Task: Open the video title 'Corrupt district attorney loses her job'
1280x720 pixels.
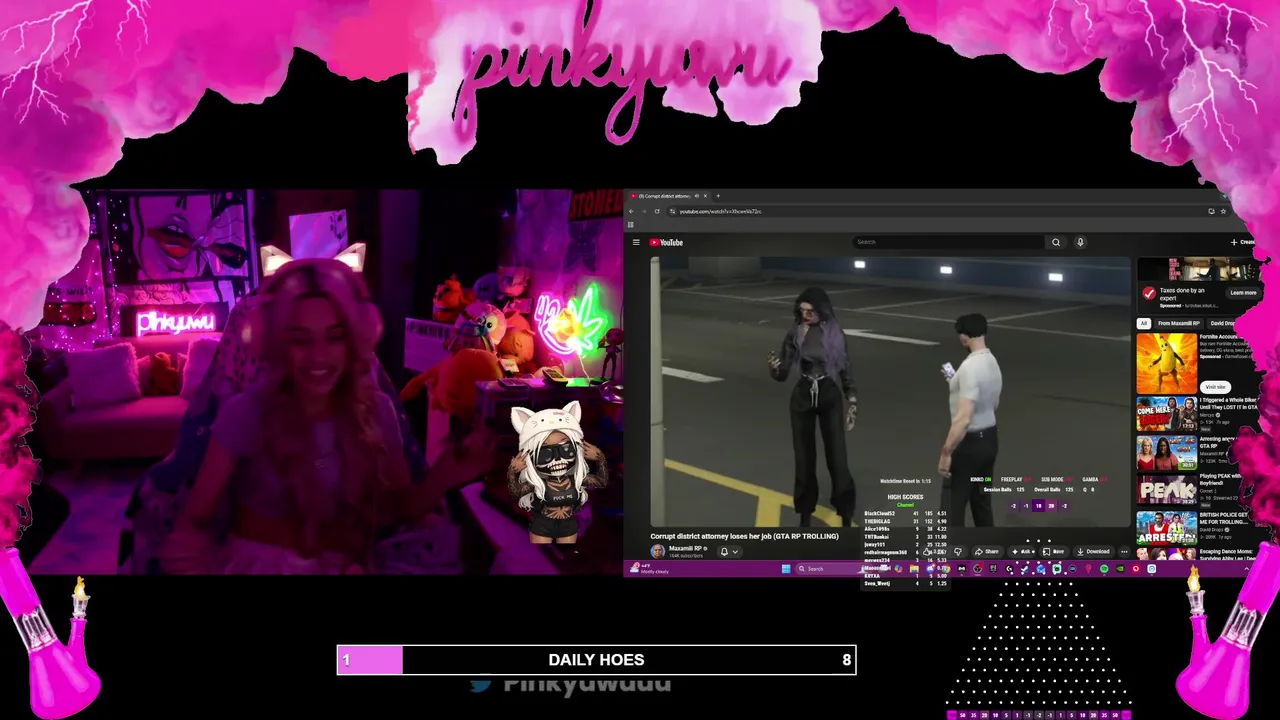Action: (x=744, y=536)
